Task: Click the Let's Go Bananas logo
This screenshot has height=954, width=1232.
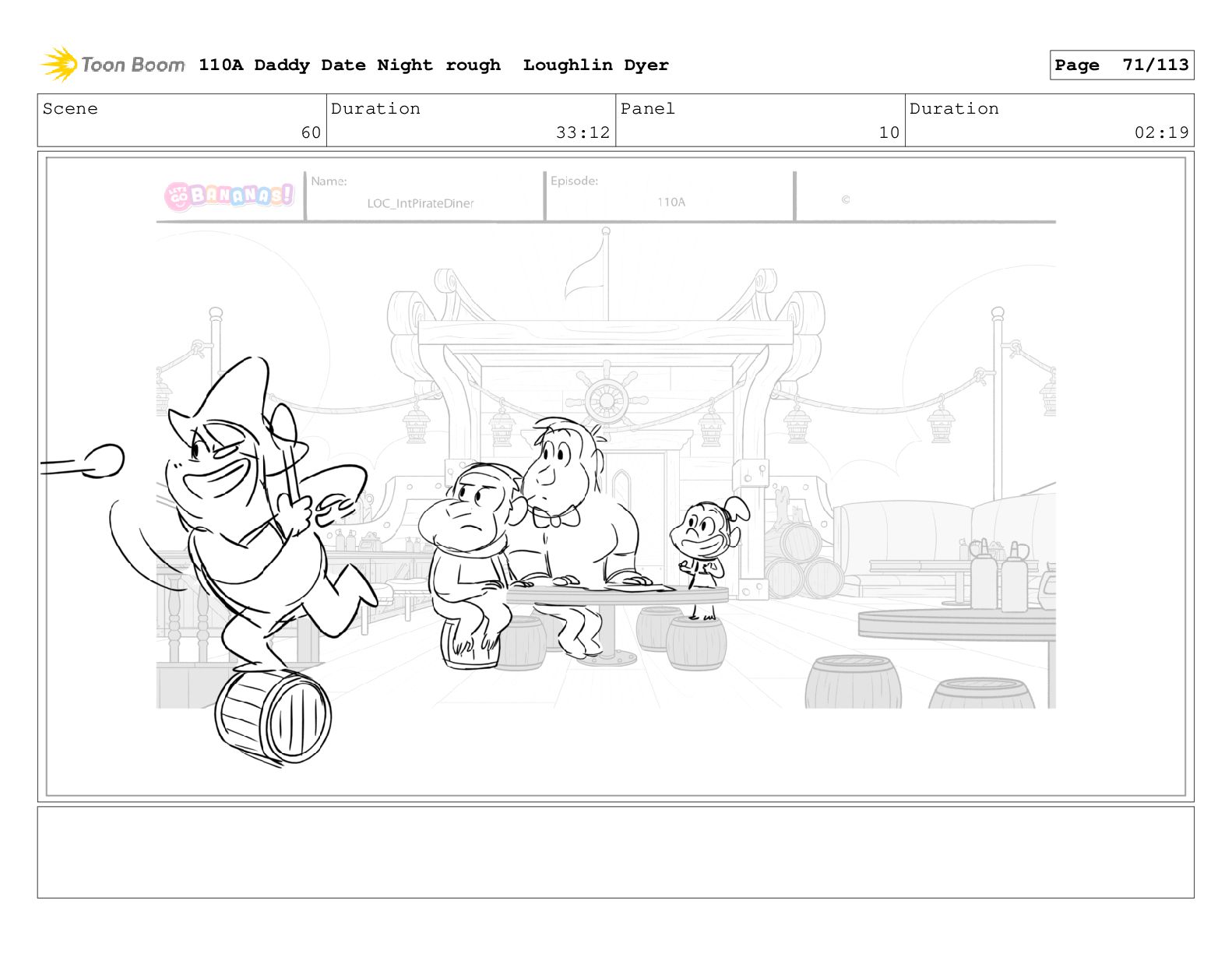Action: [x=230, y=195]
